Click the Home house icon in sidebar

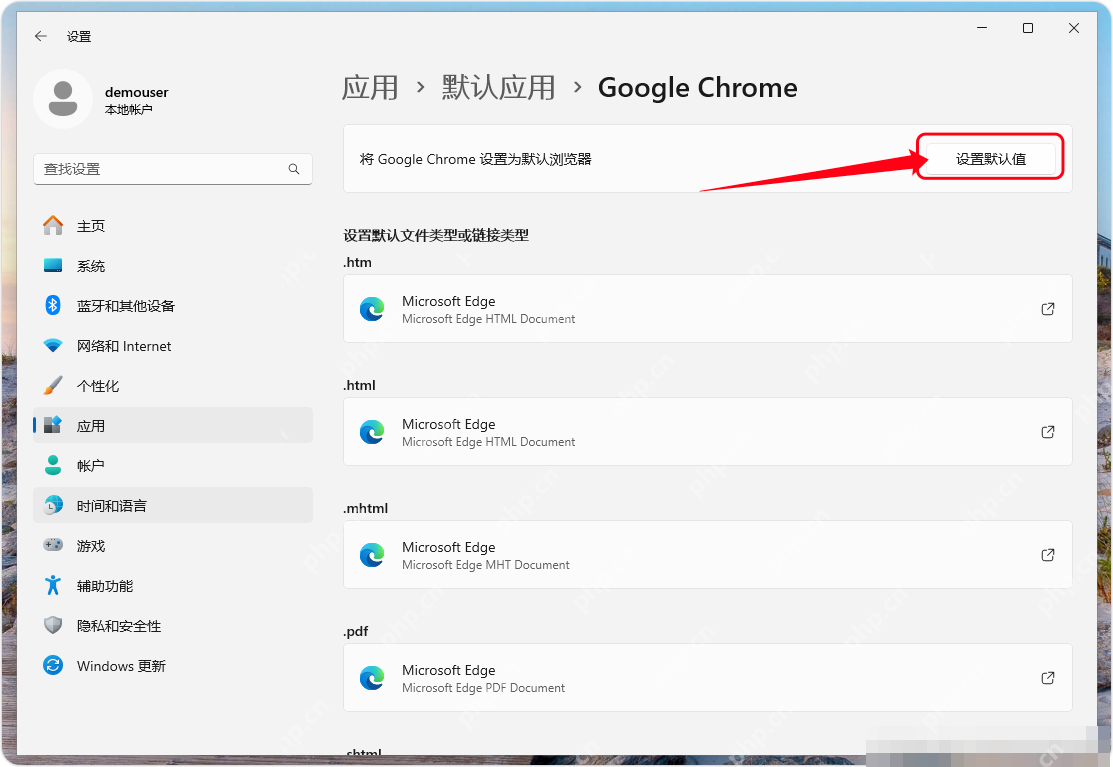coord(53,226)
